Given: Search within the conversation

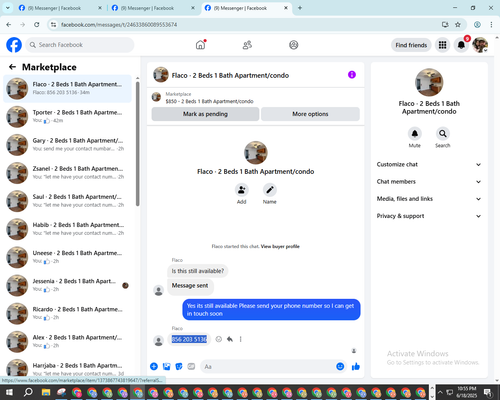Looking at the screenshot, I should pyautogui.click(x=443, y=134).
